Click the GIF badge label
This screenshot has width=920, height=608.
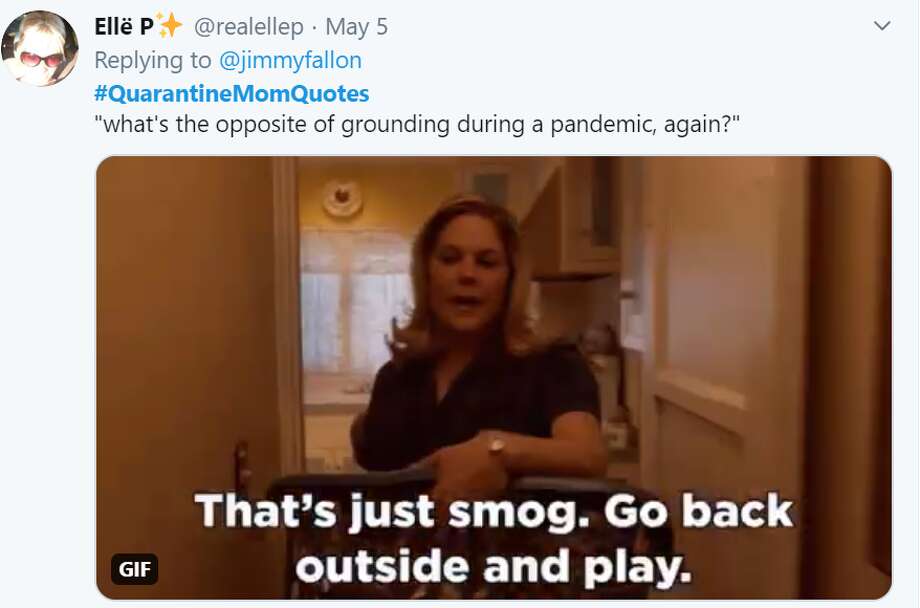(134, 569)
